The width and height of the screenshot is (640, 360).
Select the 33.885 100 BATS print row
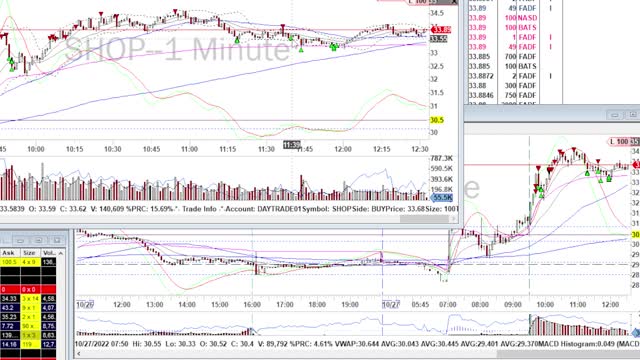point(515,66)
